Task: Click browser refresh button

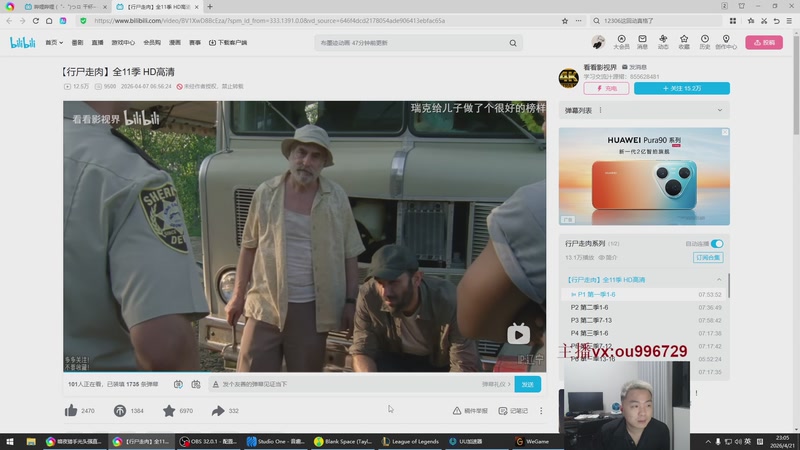Action: pos(36,21)
